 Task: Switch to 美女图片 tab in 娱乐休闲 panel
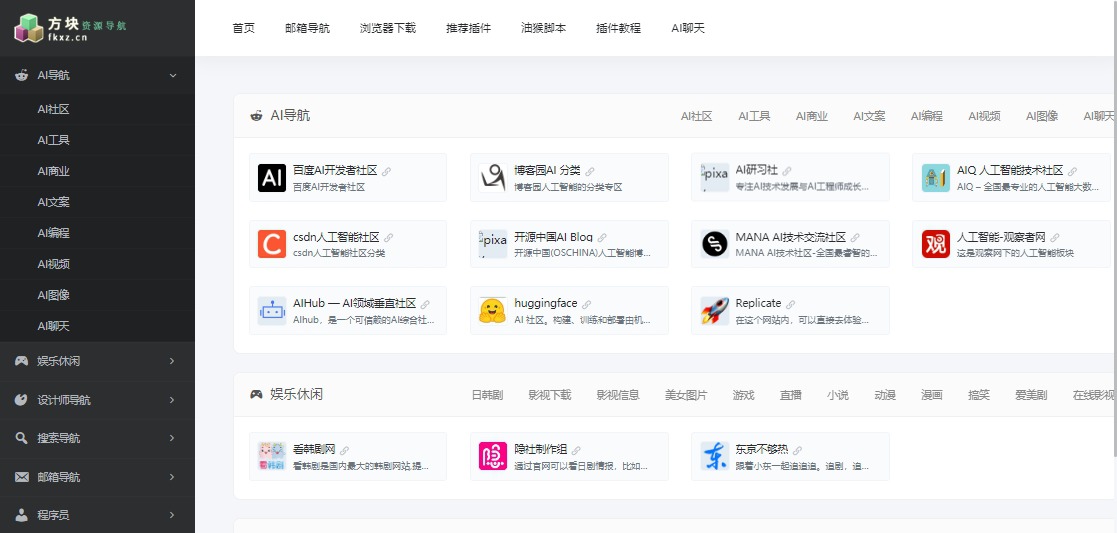pos(686,395)
